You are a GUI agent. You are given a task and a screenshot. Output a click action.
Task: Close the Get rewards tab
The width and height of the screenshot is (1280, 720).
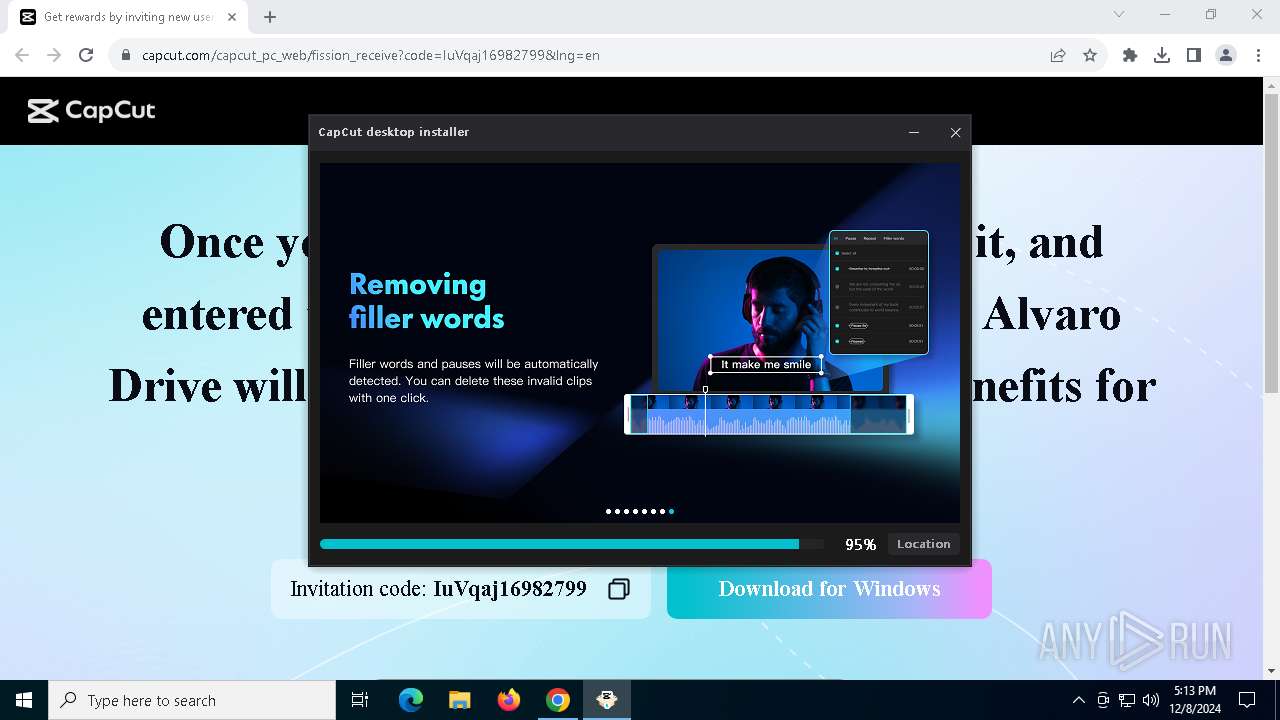coord(232,17)
